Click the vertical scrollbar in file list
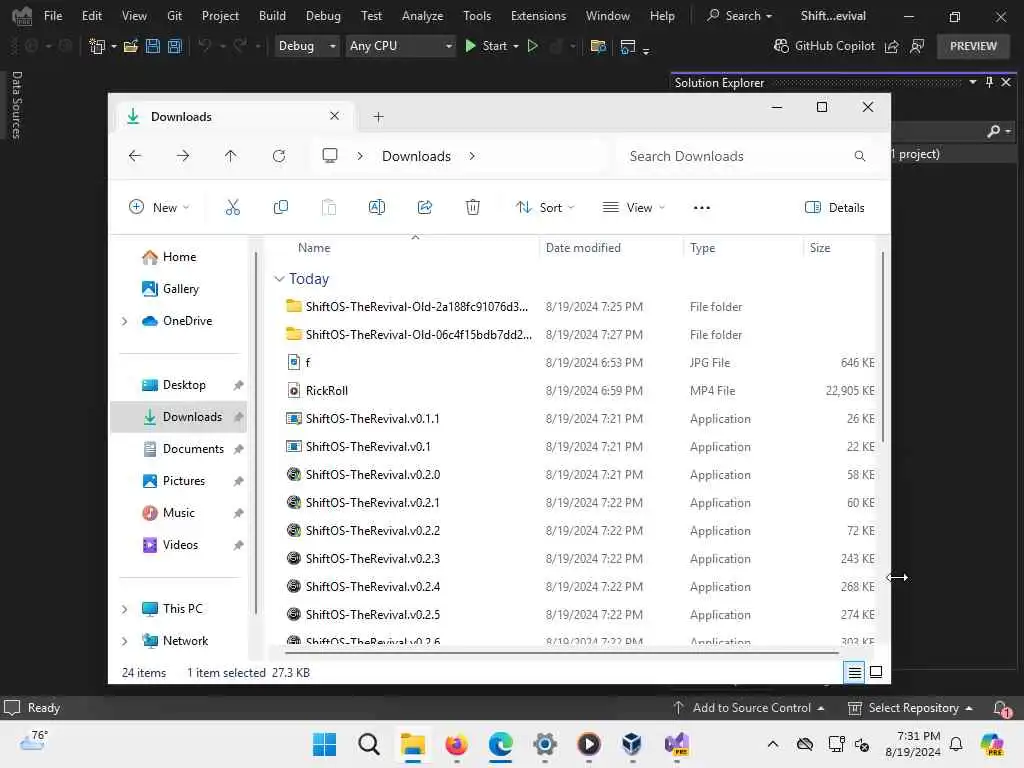The width and height of the screenshot is (1024, 768). [x=883, y=346]
